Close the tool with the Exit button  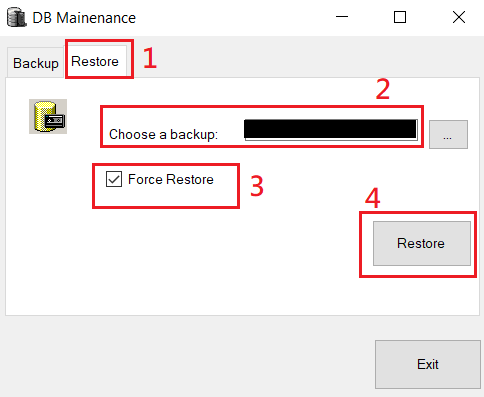tap(428, 364)
